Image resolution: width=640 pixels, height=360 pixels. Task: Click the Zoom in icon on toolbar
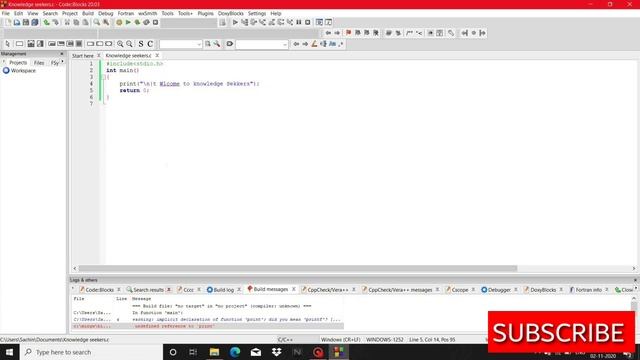120,44
